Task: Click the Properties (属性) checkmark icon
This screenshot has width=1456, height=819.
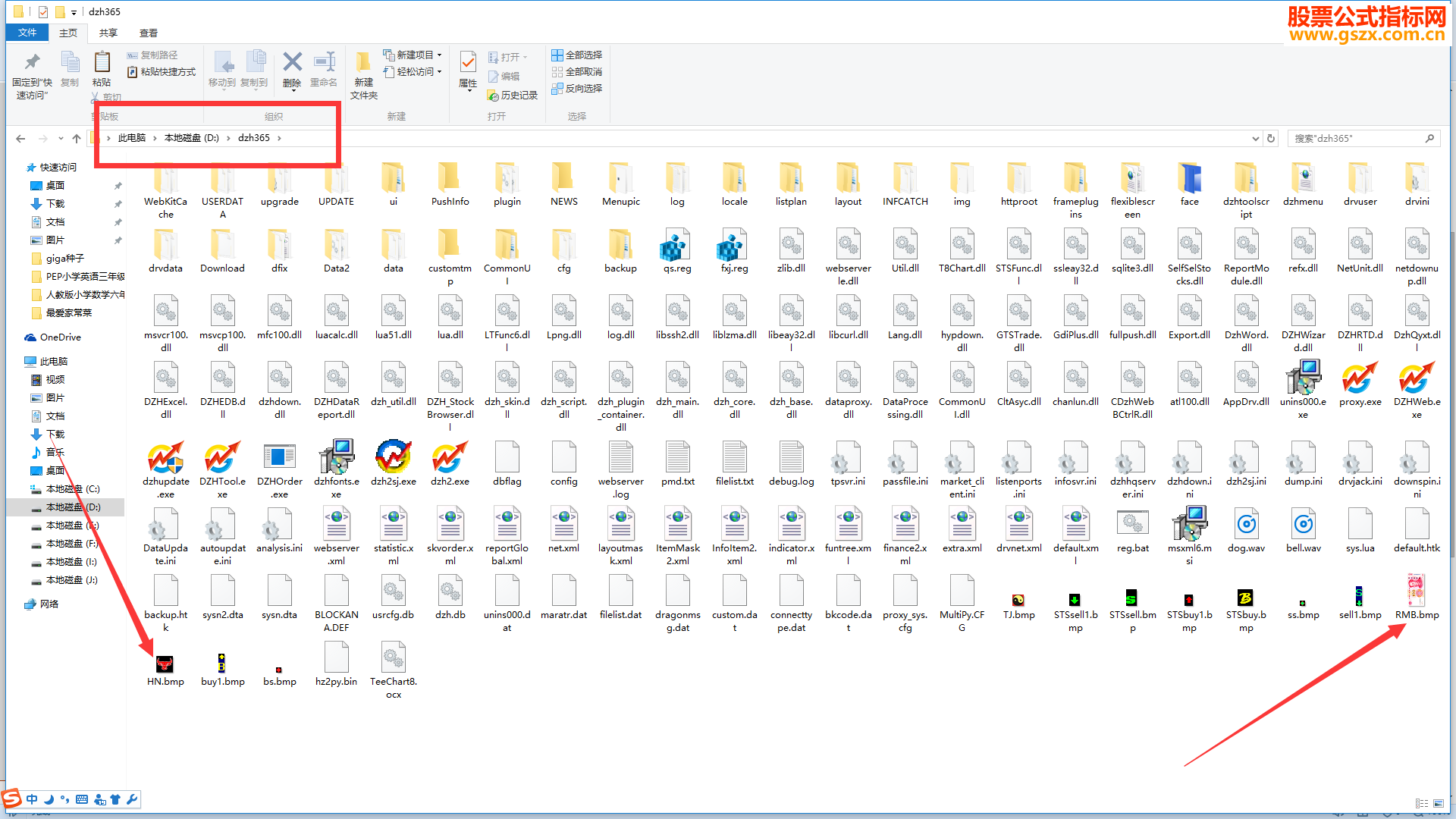Action: tap(468, 62)
